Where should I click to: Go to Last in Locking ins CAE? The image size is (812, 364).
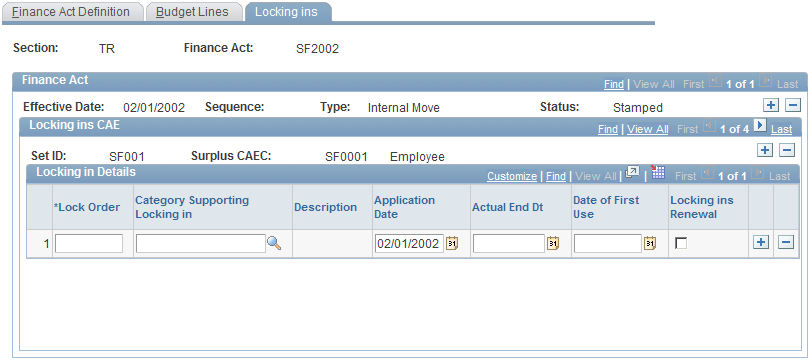781,129
